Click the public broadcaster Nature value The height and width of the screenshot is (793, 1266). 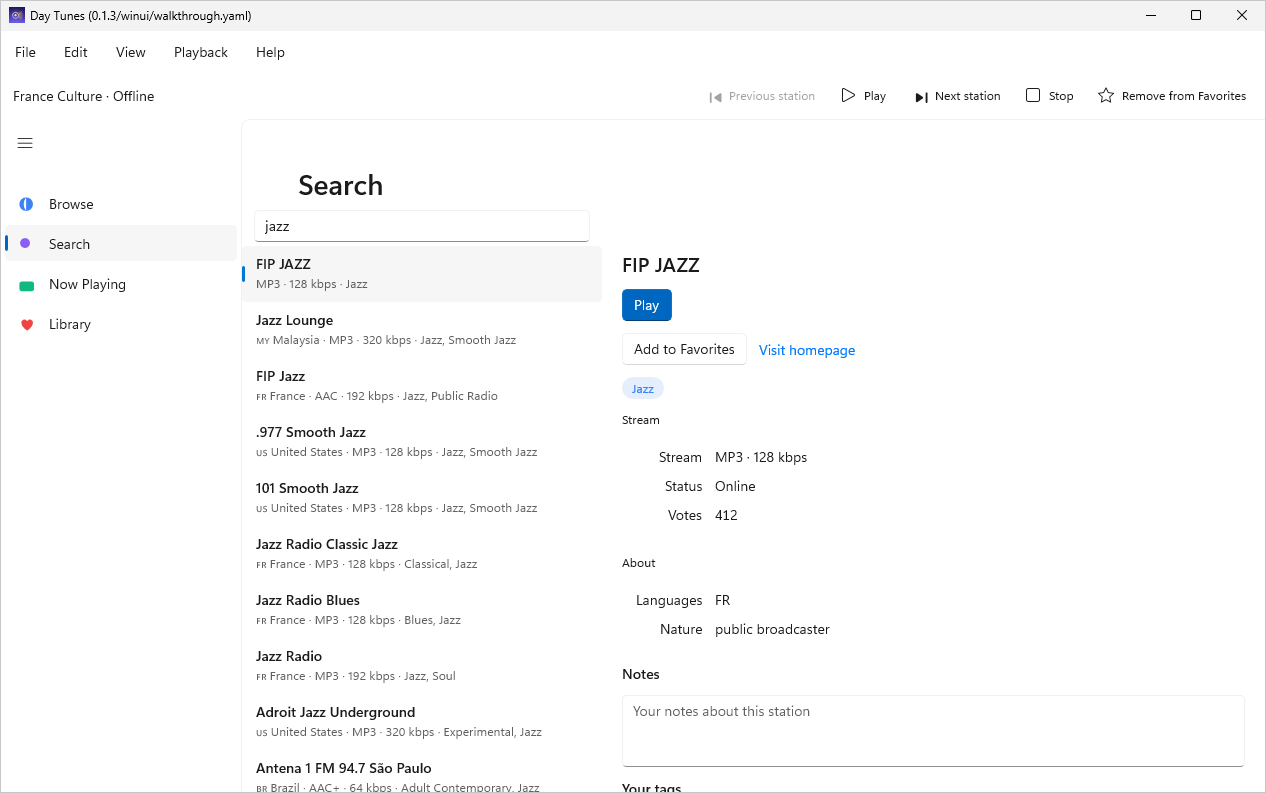click(x=772, y=629)
